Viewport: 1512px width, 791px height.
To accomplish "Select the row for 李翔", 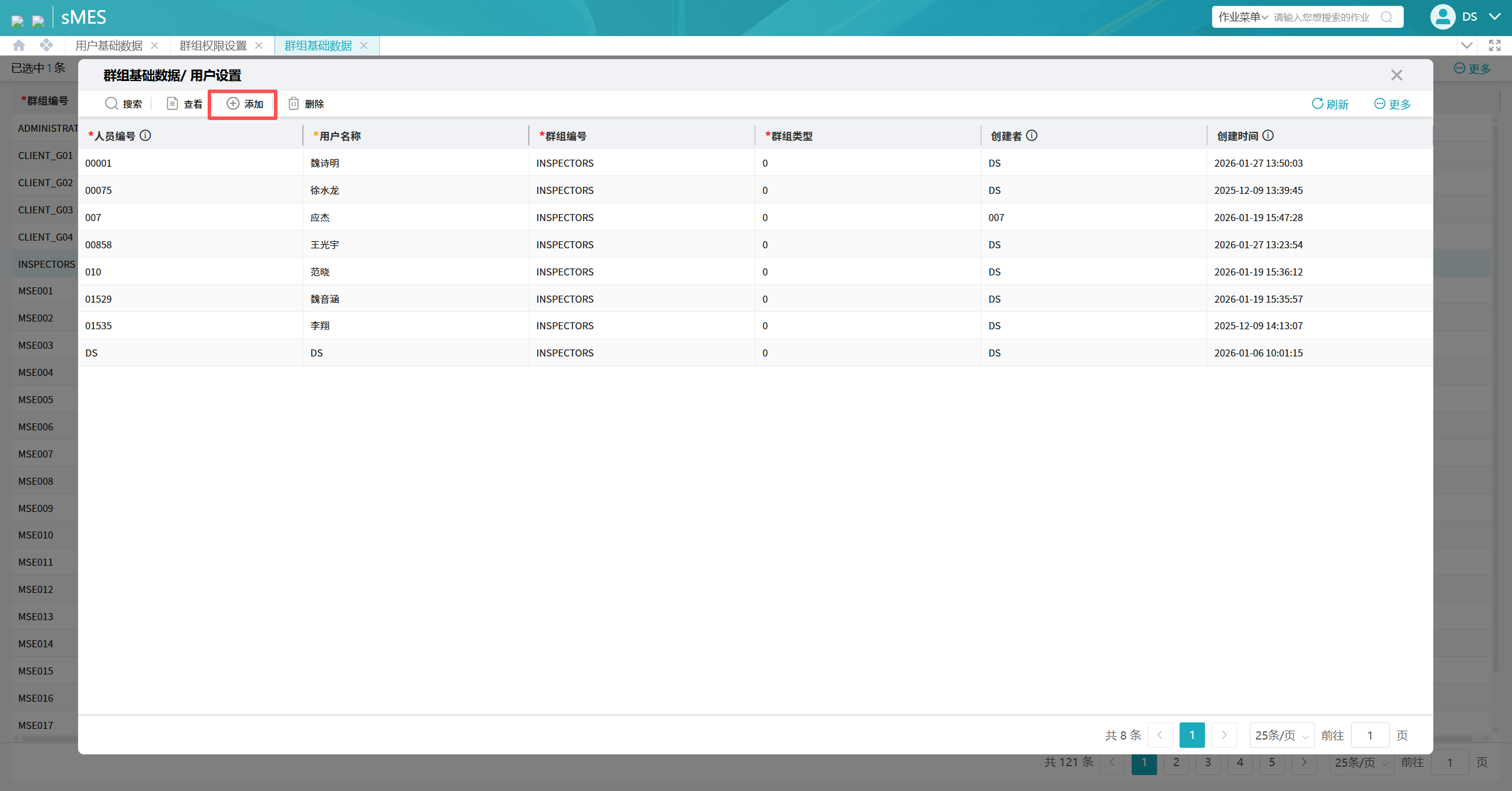I will (755, 326).
